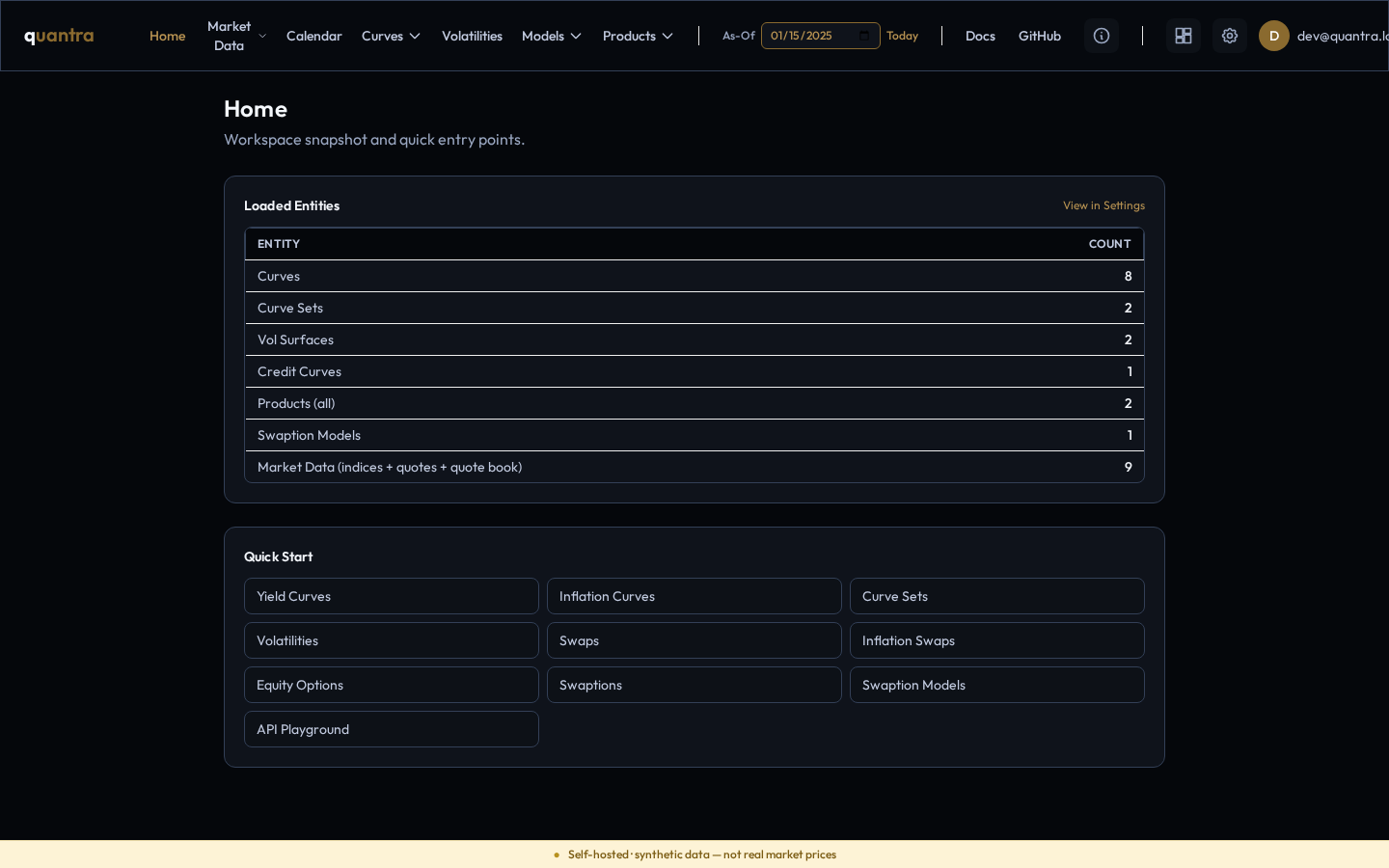Select the Home nav item
The height and width of the screenshot is (868, 1389).
coord(167,36)
